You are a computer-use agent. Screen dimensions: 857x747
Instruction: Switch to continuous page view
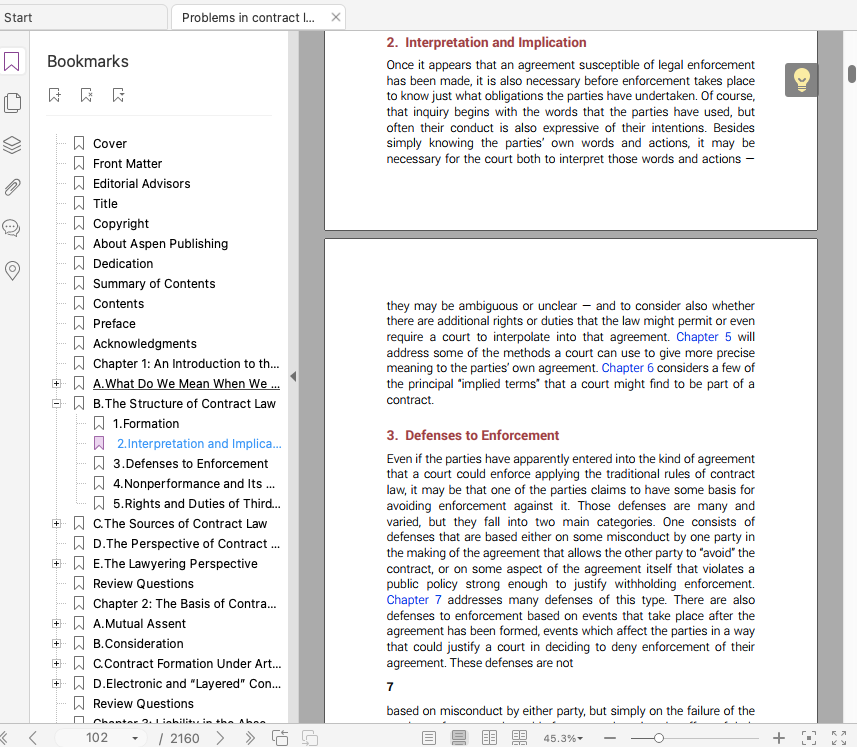point(459,738)
